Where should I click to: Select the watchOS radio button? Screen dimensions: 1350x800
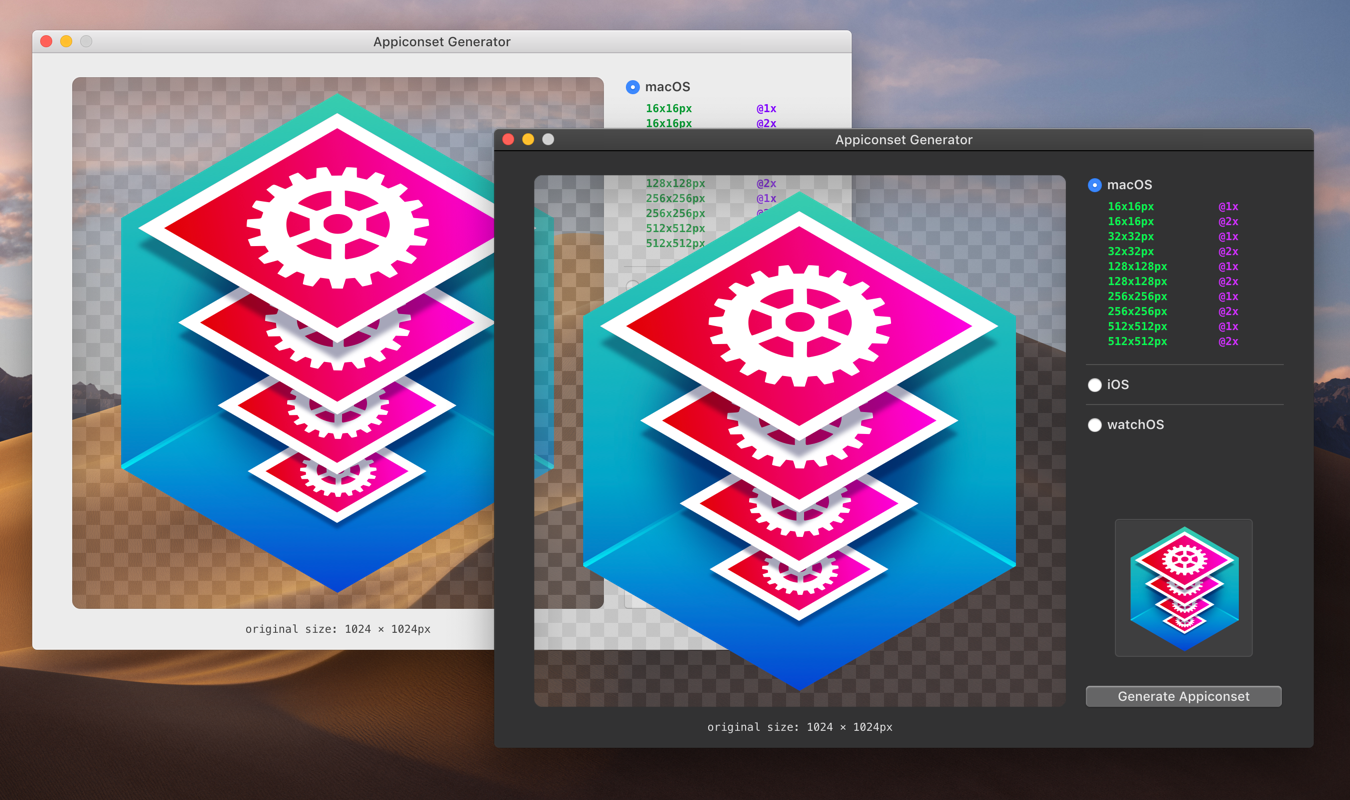(1094, 424)
